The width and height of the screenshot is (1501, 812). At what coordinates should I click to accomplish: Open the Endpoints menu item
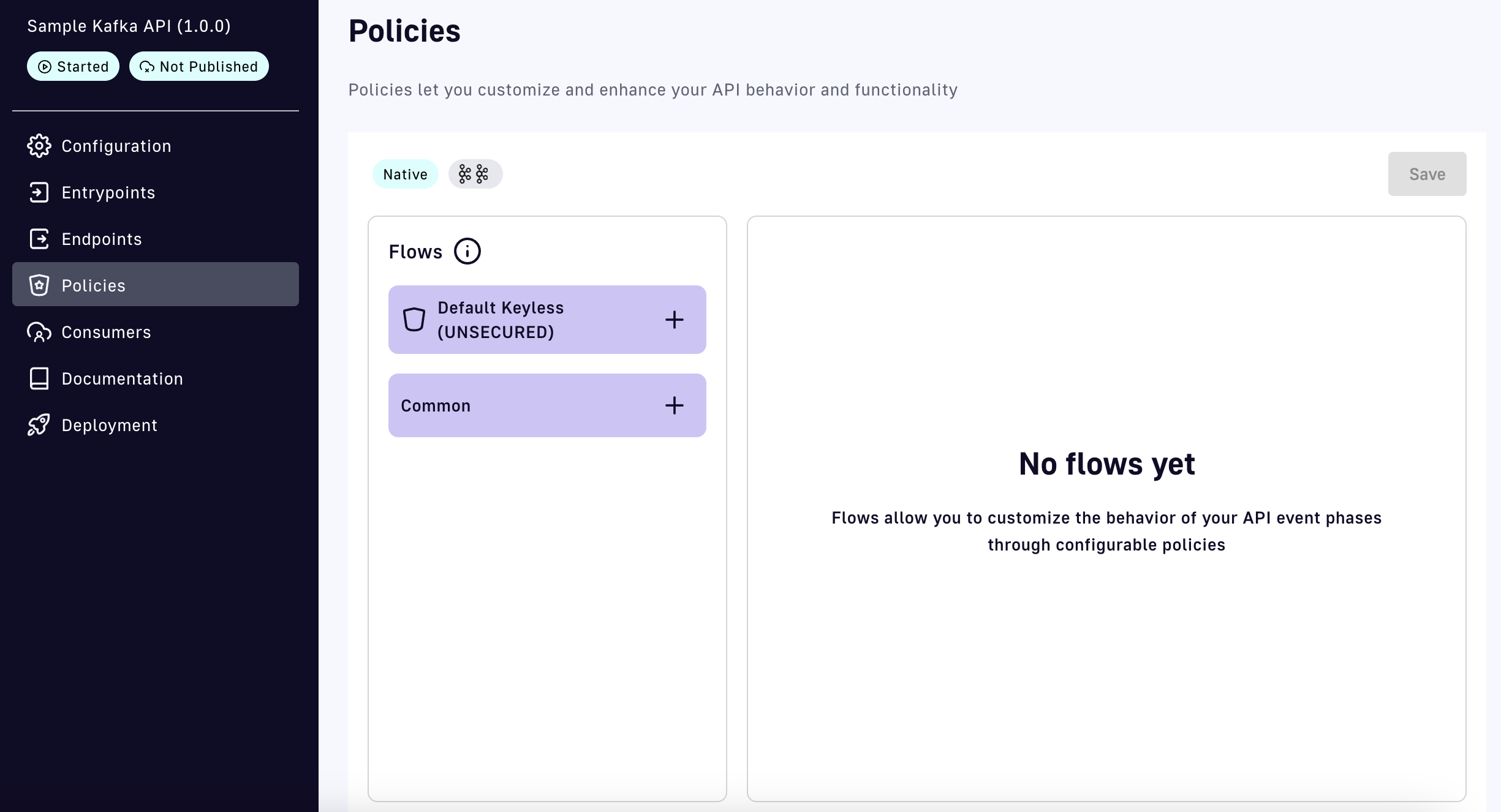pyautogui.click(x=102, y=239)
